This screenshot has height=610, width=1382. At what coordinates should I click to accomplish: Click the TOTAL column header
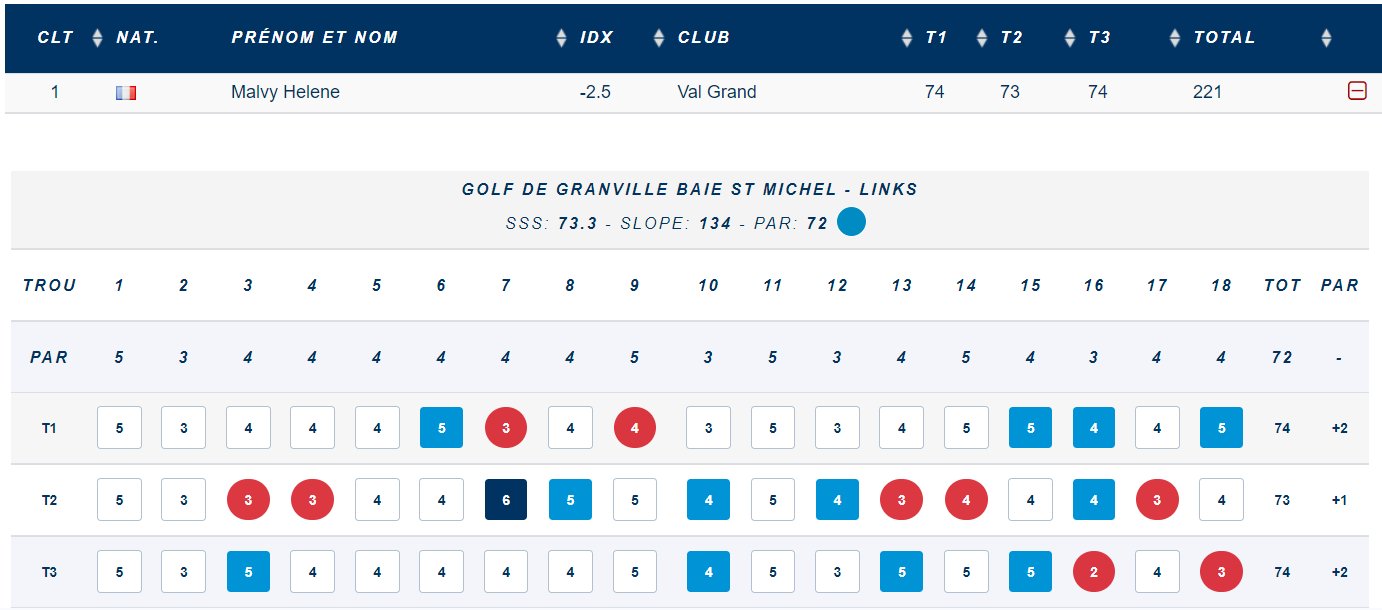pos(1224,38)
